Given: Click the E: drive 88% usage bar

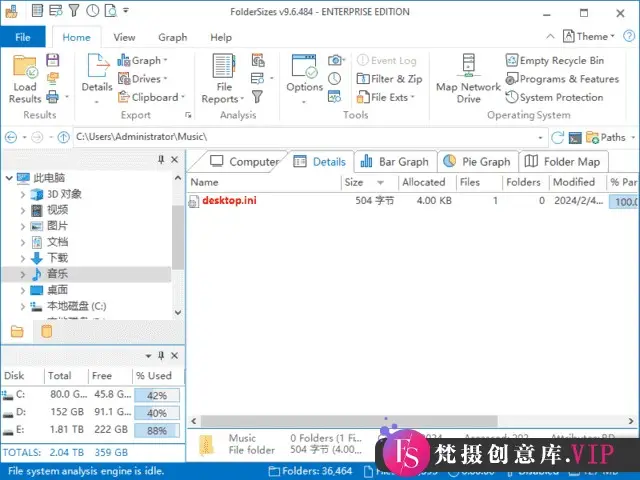Looking at the screenshot, I should pos(157,431).
